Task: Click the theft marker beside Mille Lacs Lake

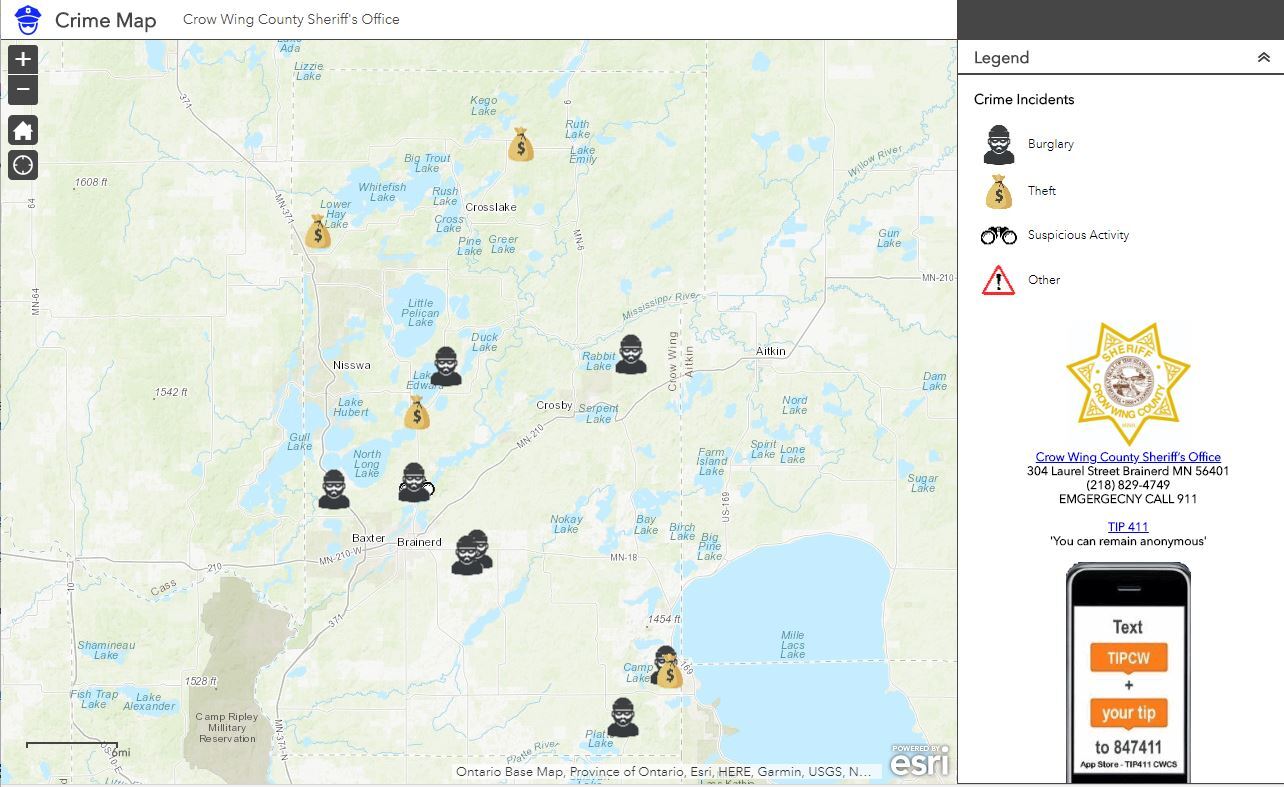Action: [x=668, y=673]
